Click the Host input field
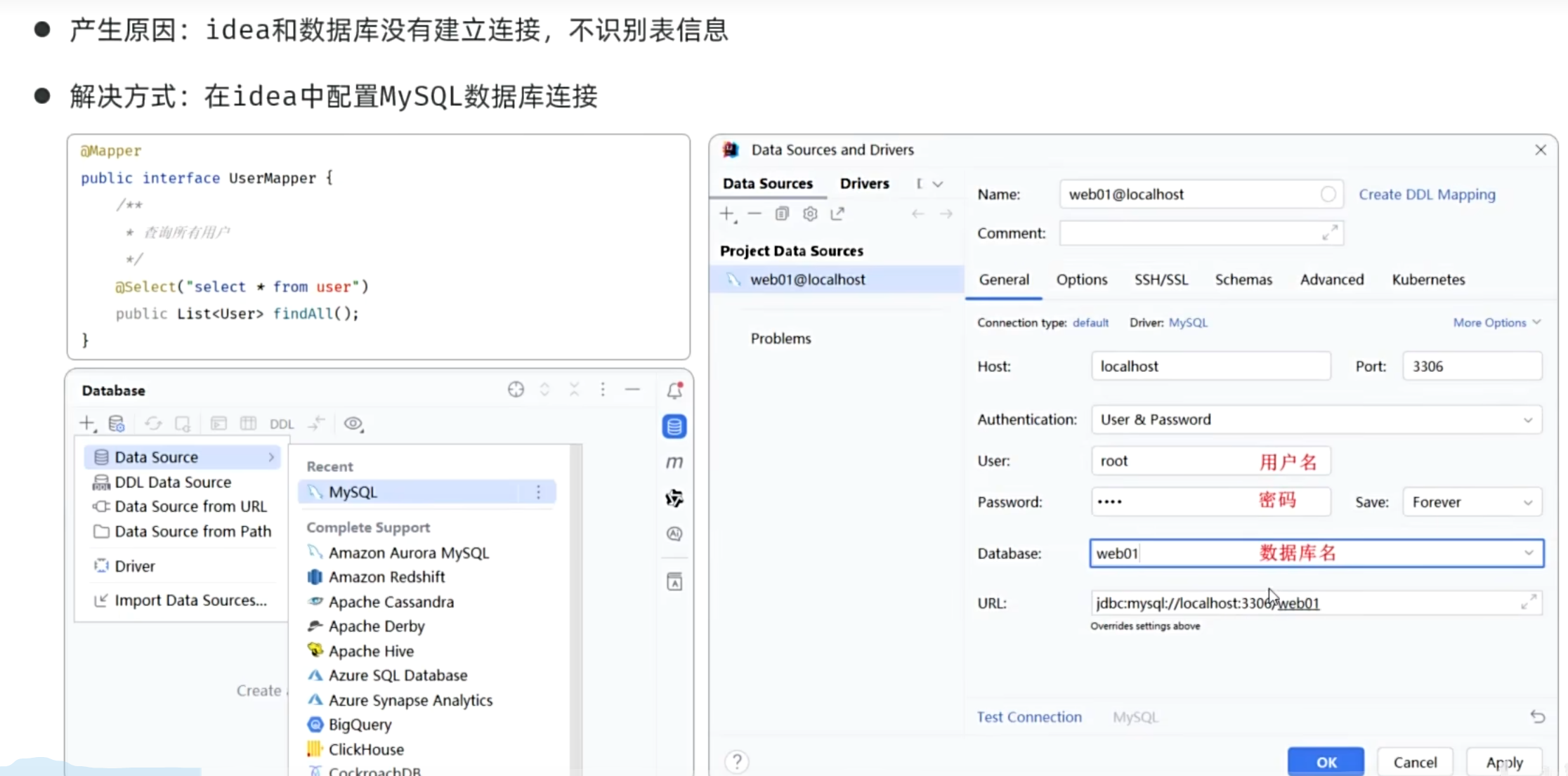Screen dimensions: 1568x776 (x=1210, y=366)
